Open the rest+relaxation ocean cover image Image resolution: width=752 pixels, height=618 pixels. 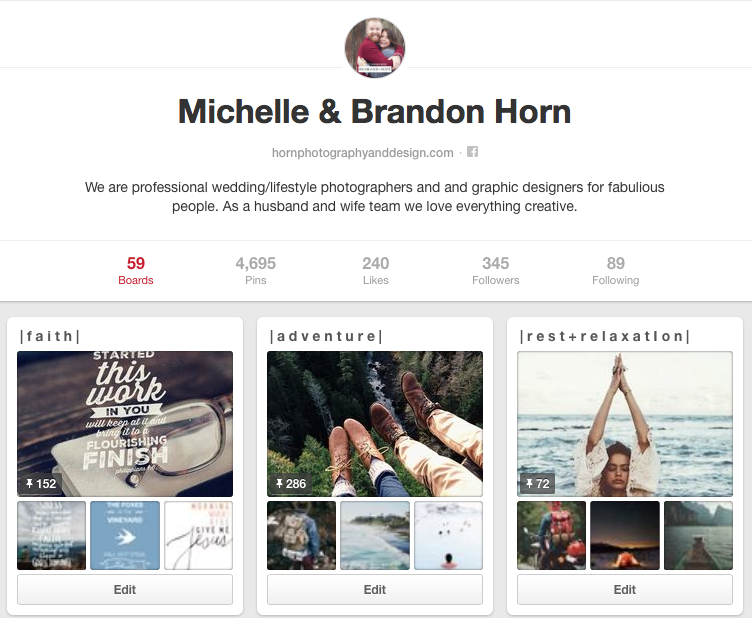click(x=625, y=424)
